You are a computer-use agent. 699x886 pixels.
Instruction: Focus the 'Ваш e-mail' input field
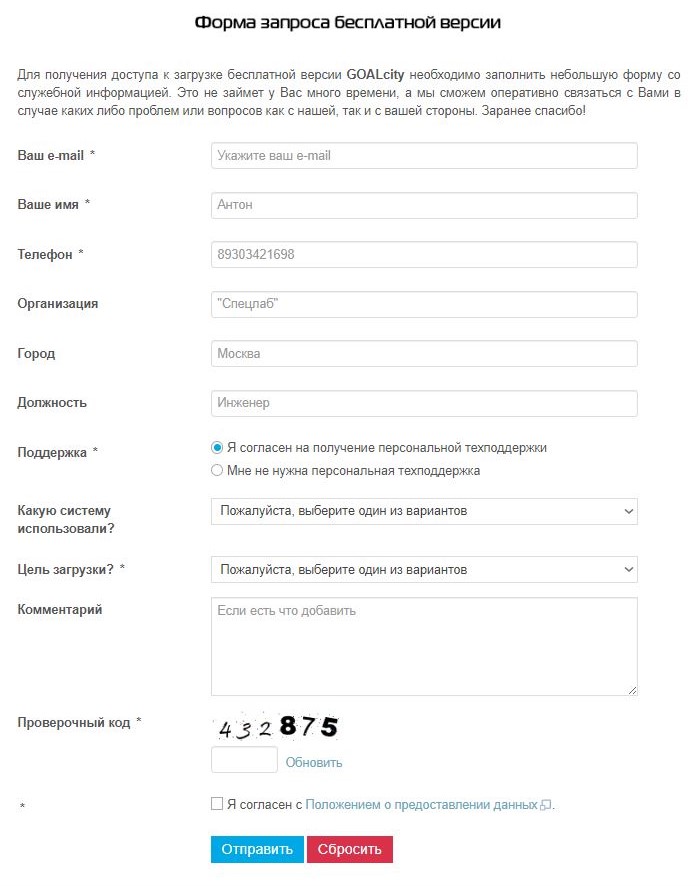424,156
